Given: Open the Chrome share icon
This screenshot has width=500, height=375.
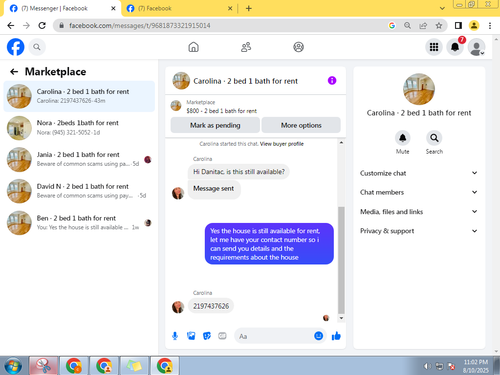Looking at the screenshot, I should click(423, 25).
